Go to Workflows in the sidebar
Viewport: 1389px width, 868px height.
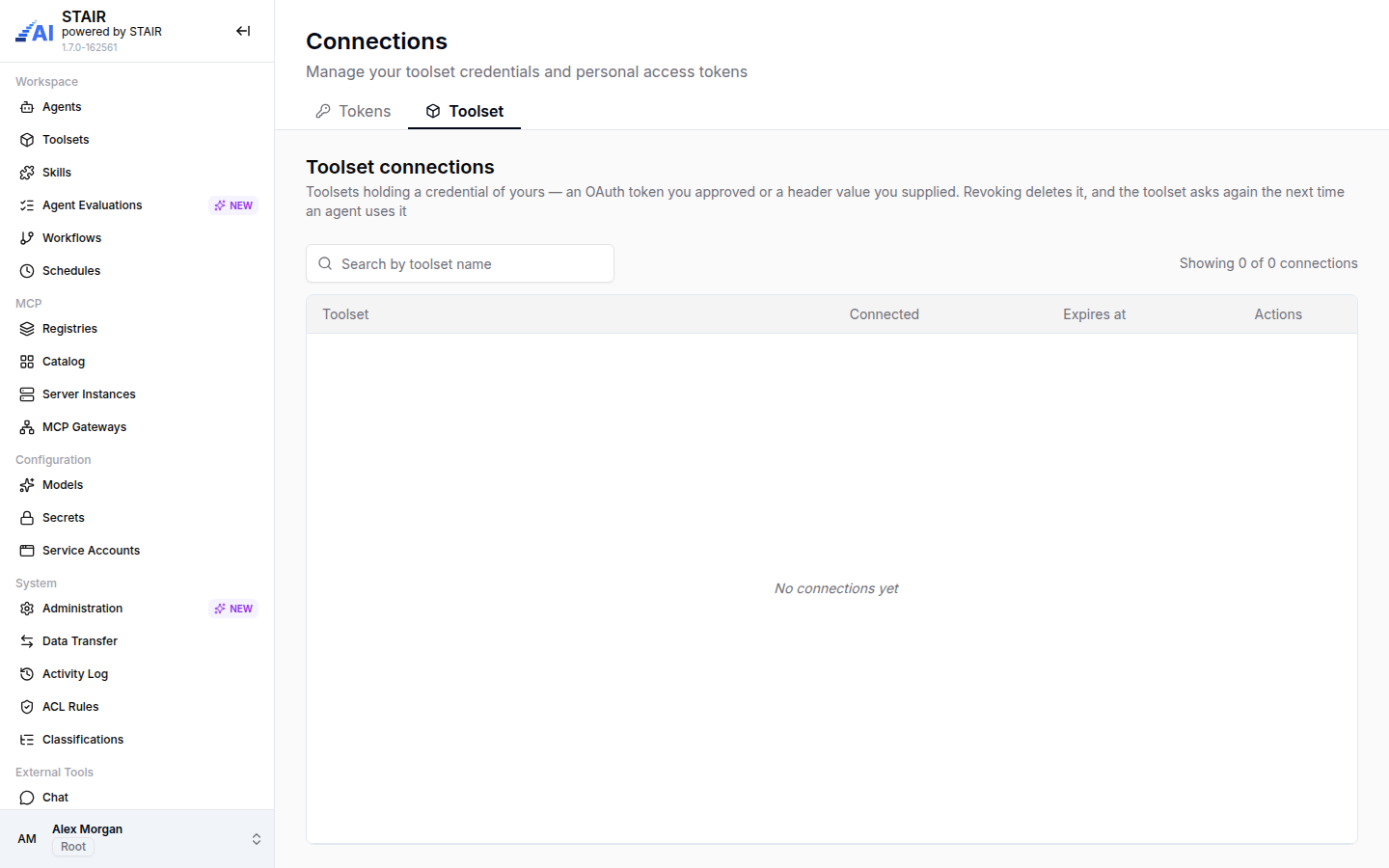tap(137, 238)
